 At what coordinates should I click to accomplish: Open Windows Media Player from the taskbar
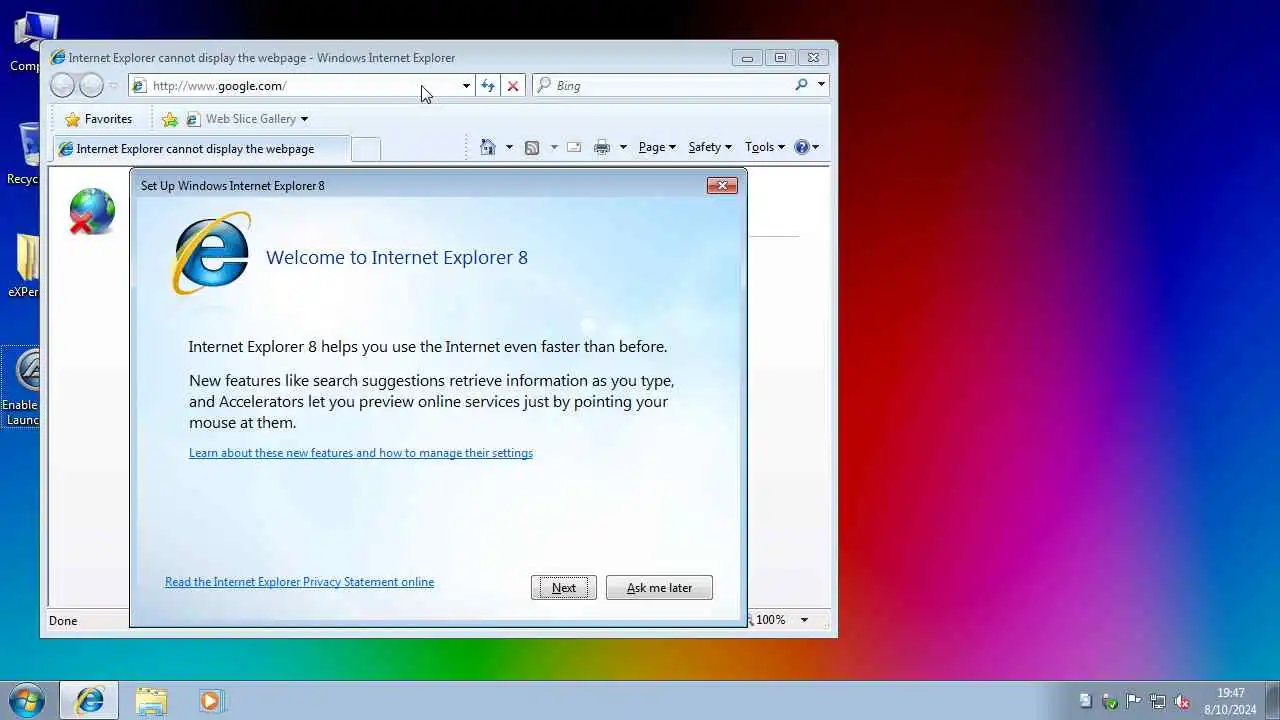pyautogui.click(x=210, y=701)
